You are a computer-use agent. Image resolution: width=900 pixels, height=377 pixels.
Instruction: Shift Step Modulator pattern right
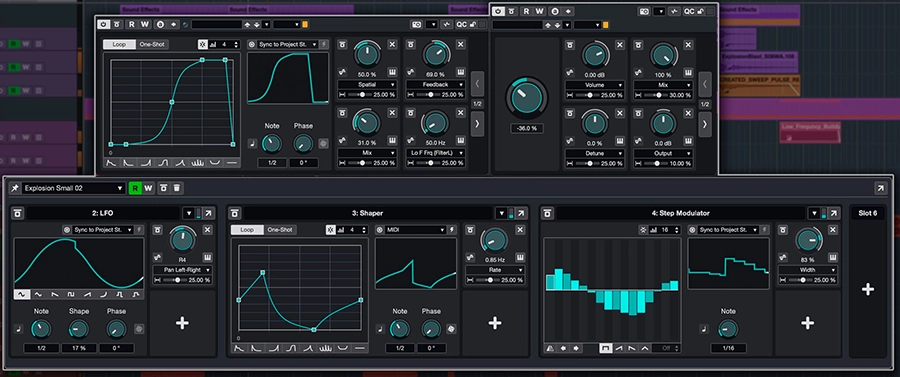point(576,348)
